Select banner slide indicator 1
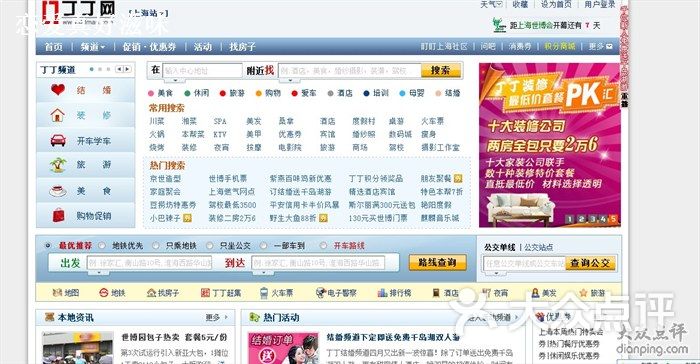Screen dimensions: 700x364 (x=570, y=219)
